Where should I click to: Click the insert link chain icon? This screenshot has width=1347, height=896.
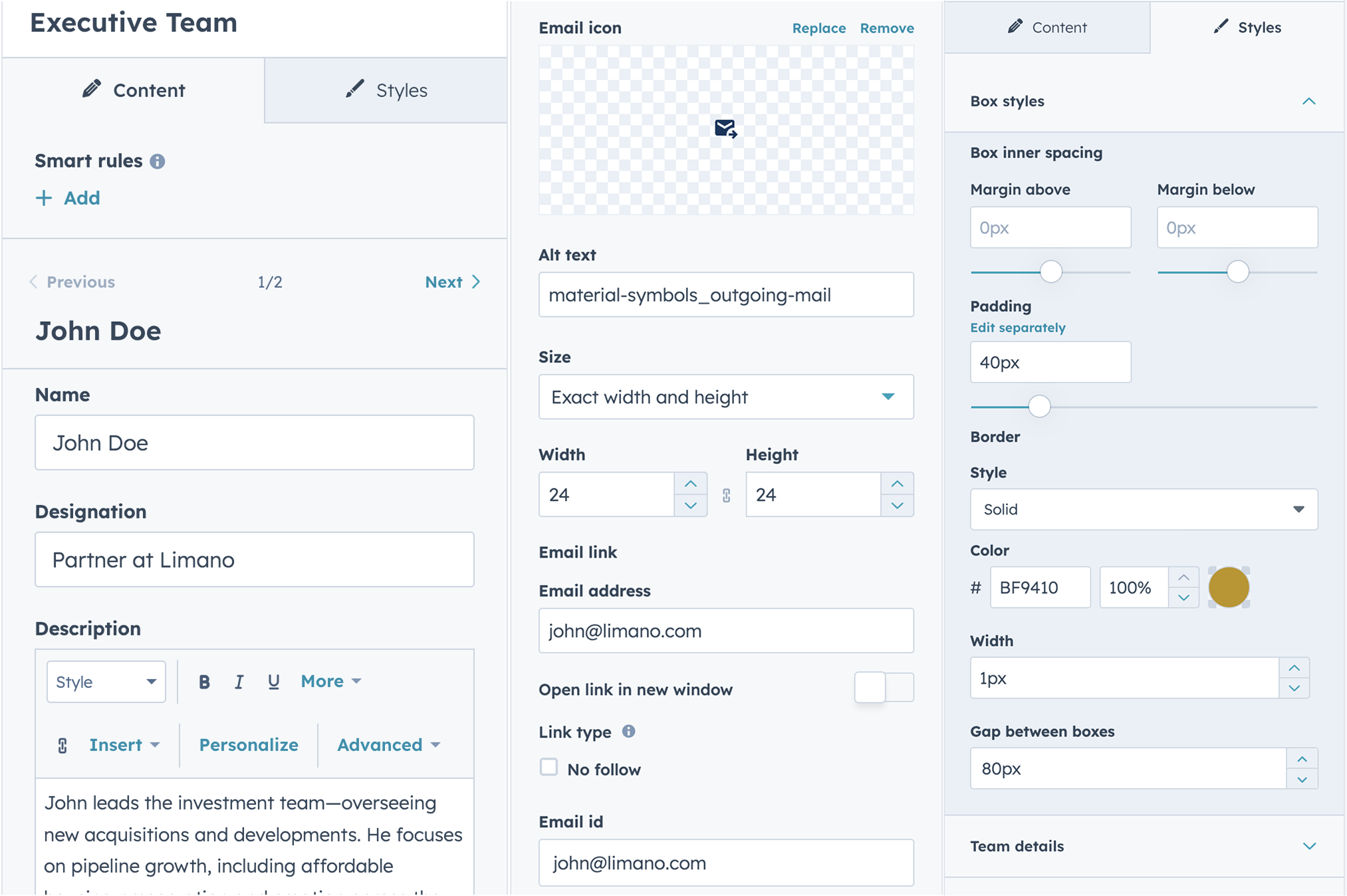[x=62, y=745]
